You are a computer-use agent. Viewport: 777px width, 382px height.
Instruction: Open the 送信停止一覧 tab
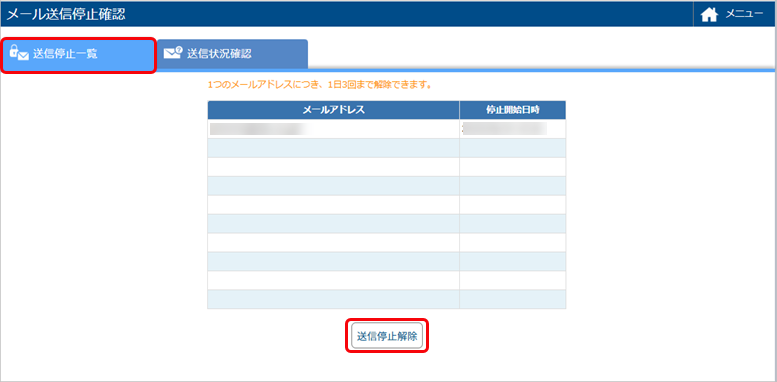79,55
